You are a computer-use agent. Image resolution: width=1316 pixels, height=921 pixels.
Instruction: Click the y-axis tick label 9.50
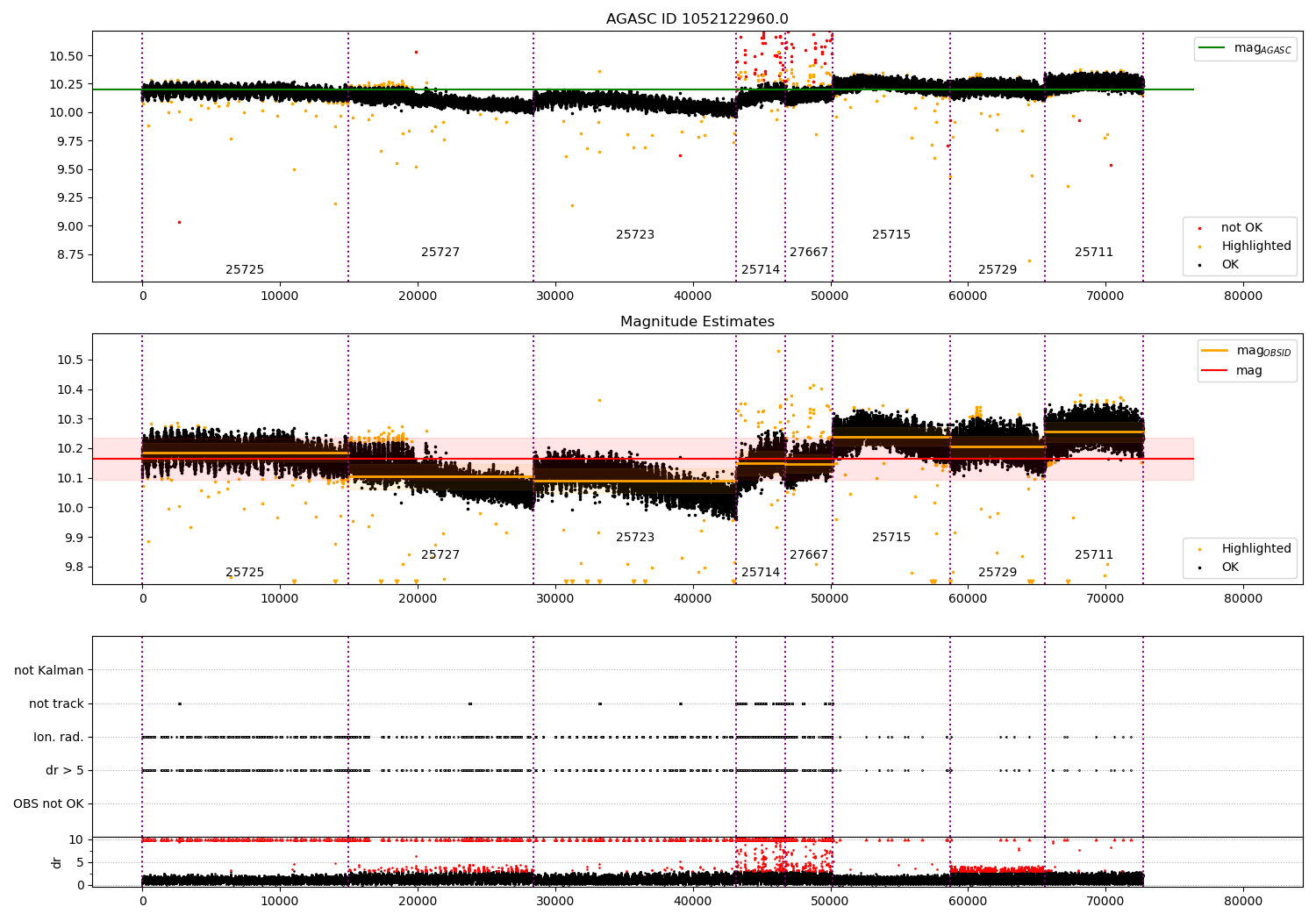pos(70,170)
